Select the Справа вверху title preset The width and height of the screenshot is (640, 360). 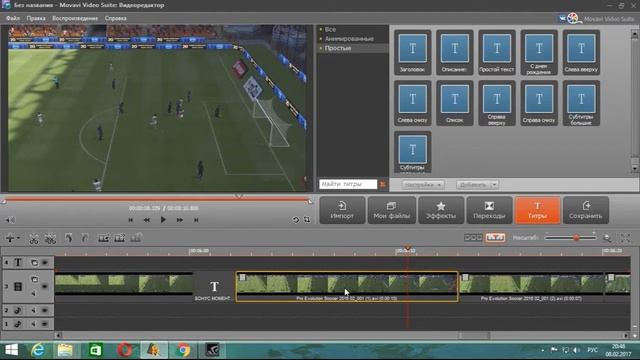pos(497,103)
